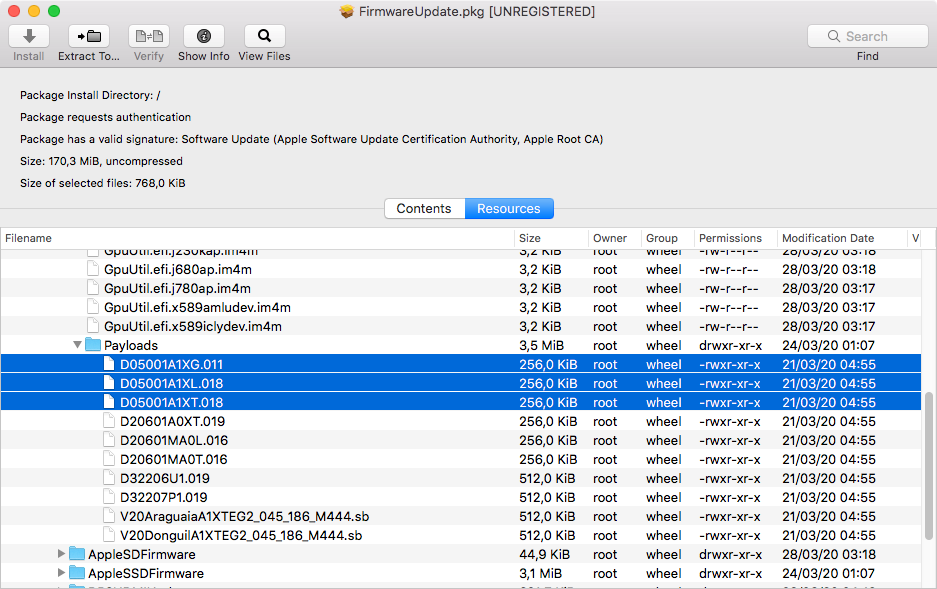Click file icon of D32207P1.019
The width and height of the screenshot is (937, 589).
(109, 497)
